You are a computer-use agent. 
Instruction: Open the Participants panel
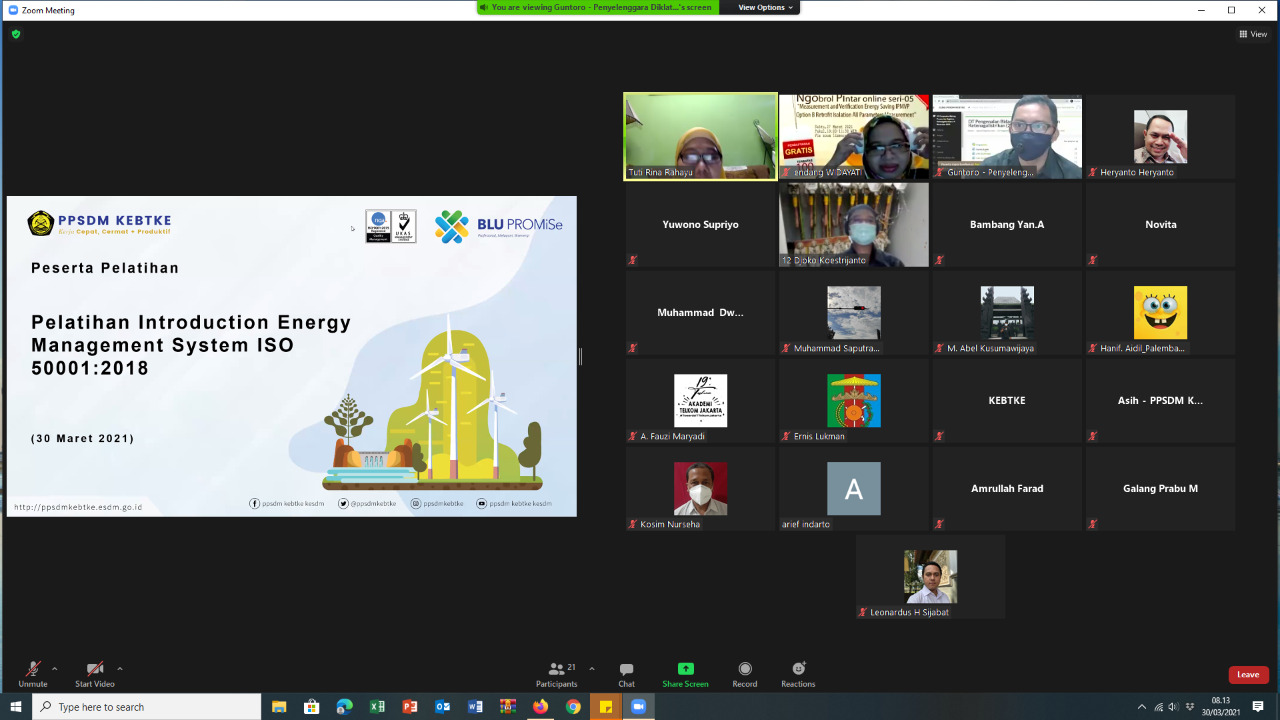557,673
